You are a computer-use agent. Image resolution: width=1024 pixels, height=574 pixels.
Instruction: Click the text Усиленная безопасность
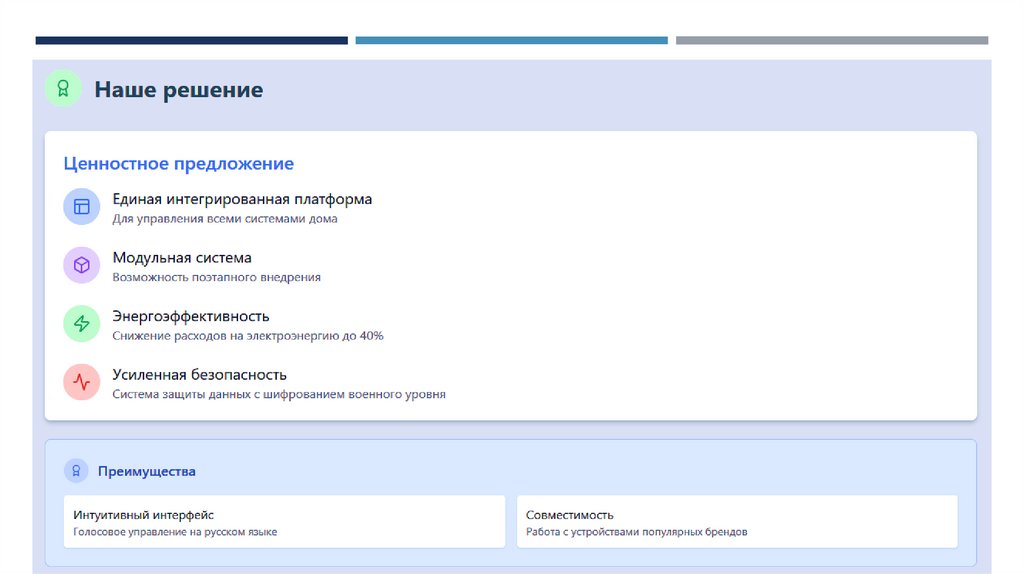tap(199, 375)
